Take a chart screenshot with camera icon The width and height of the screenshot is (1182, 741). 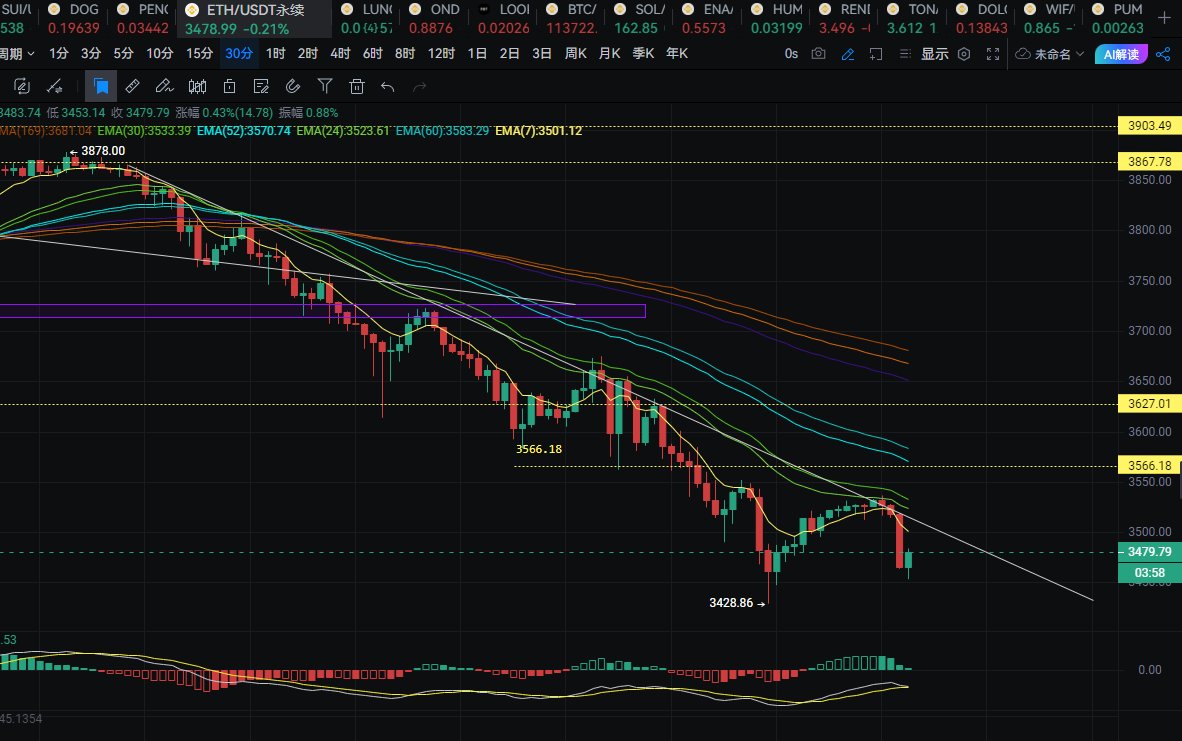(x=818, y=54)
